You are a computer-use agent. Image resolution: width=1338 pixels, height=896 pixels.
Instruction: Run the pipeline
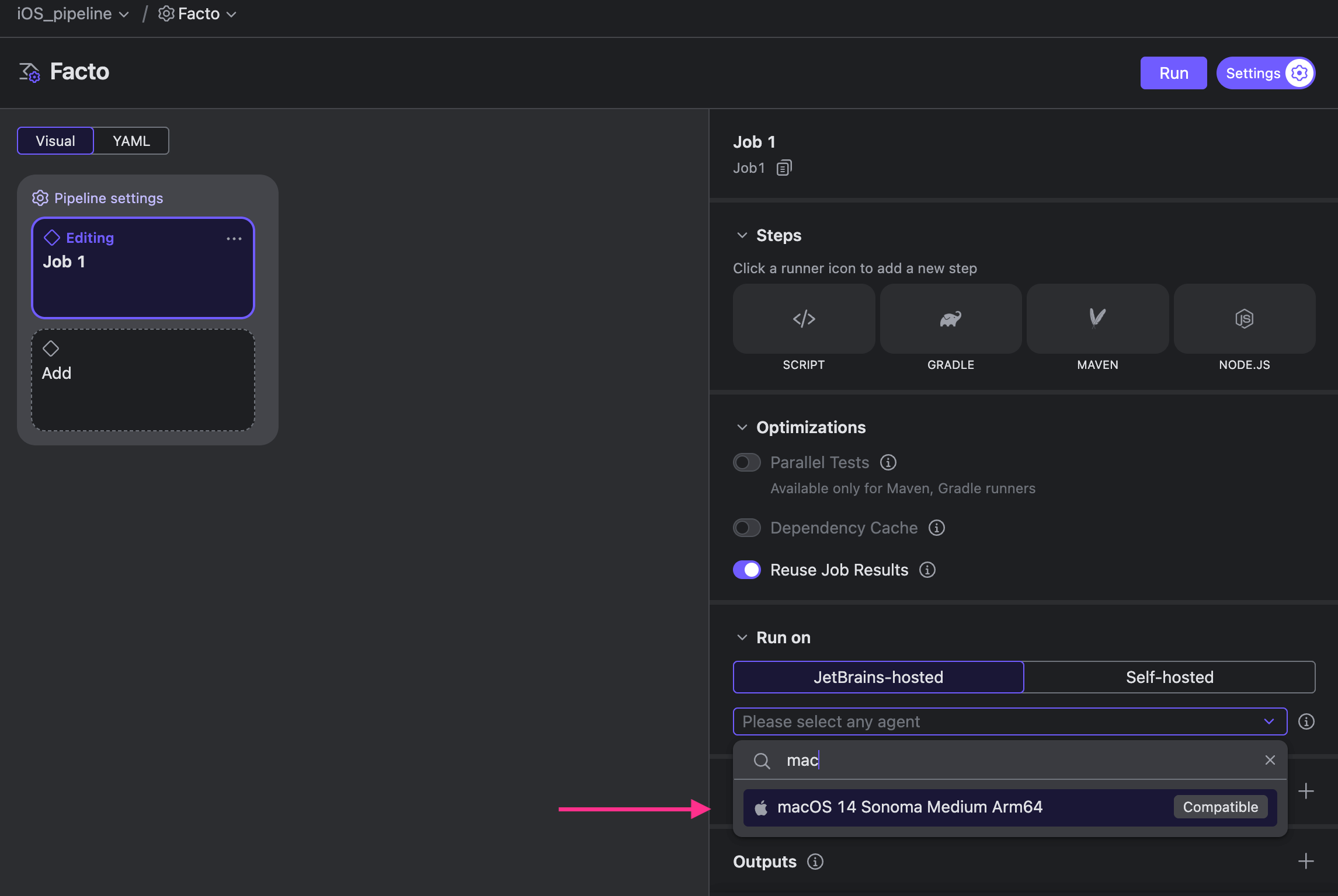point(1174,73)
